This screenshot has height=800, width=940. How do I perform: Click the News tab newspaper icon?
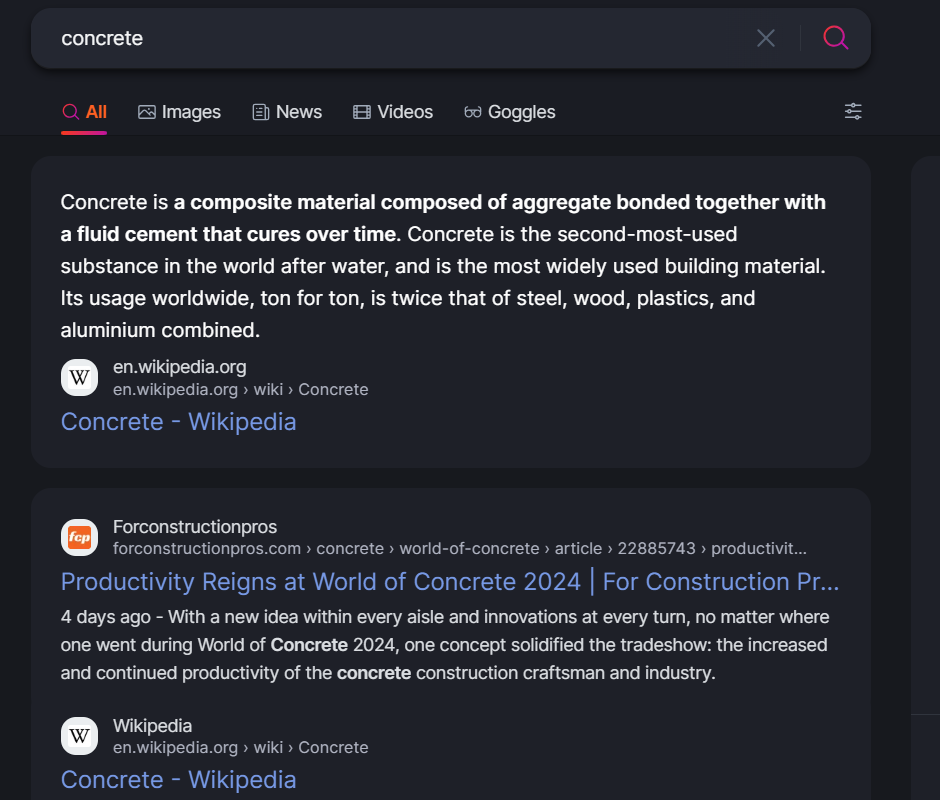coord(261,112)
